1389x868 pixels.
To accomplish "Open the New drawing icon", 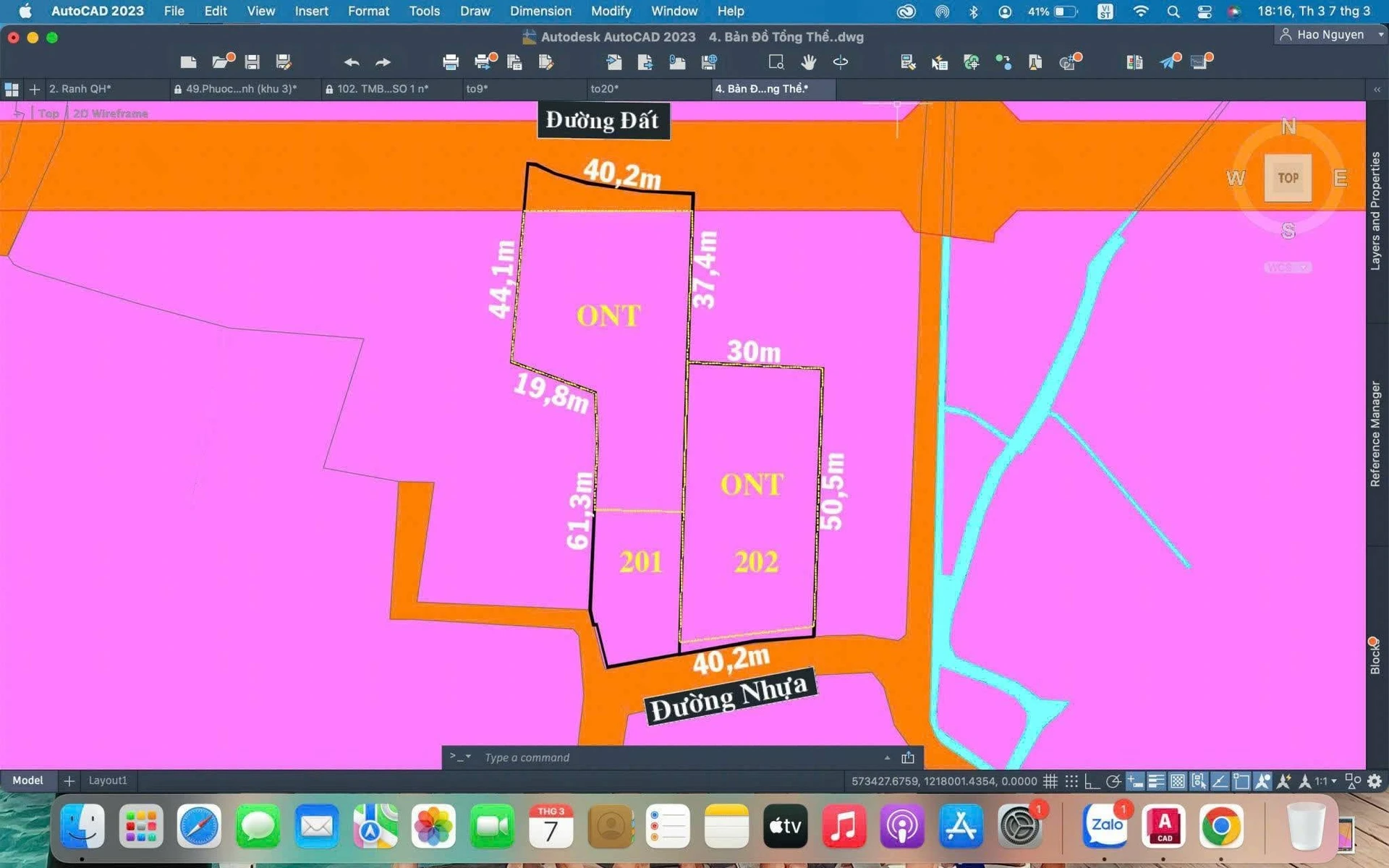I will click(188, 62).
